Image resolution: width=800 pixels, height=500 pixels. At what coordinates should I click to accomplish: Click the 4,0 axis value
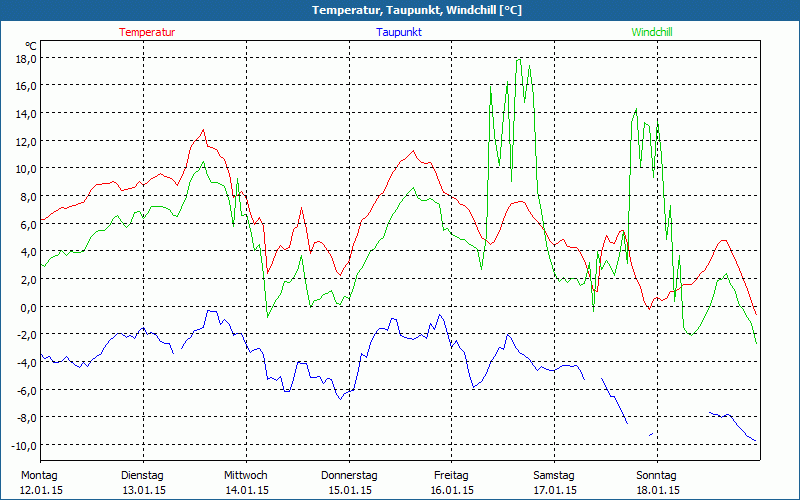pos(28,252)
